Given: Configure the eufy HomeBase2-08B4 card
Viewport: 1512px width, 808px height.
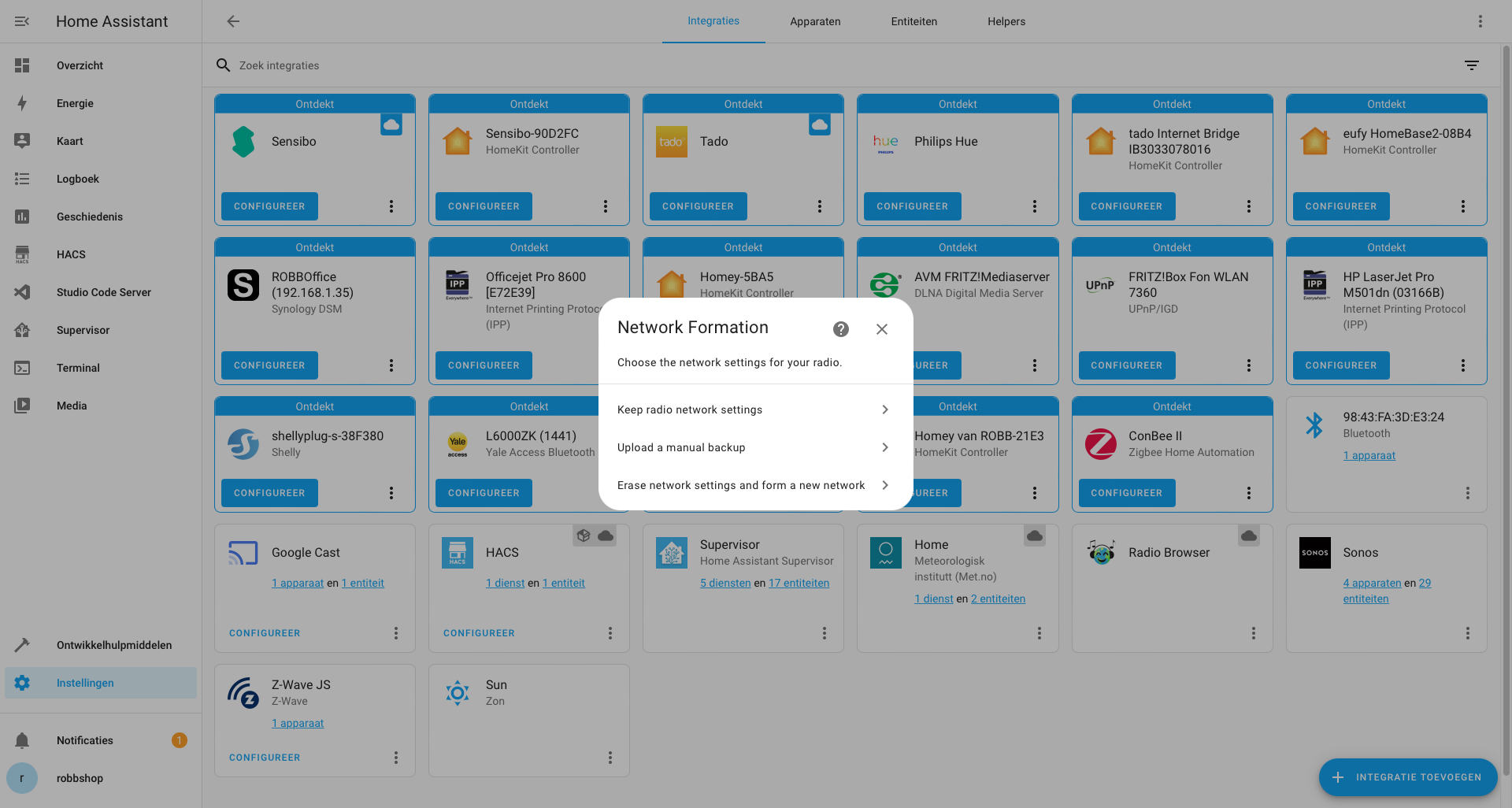Looking at the screenshot, I should point(1340,206).
